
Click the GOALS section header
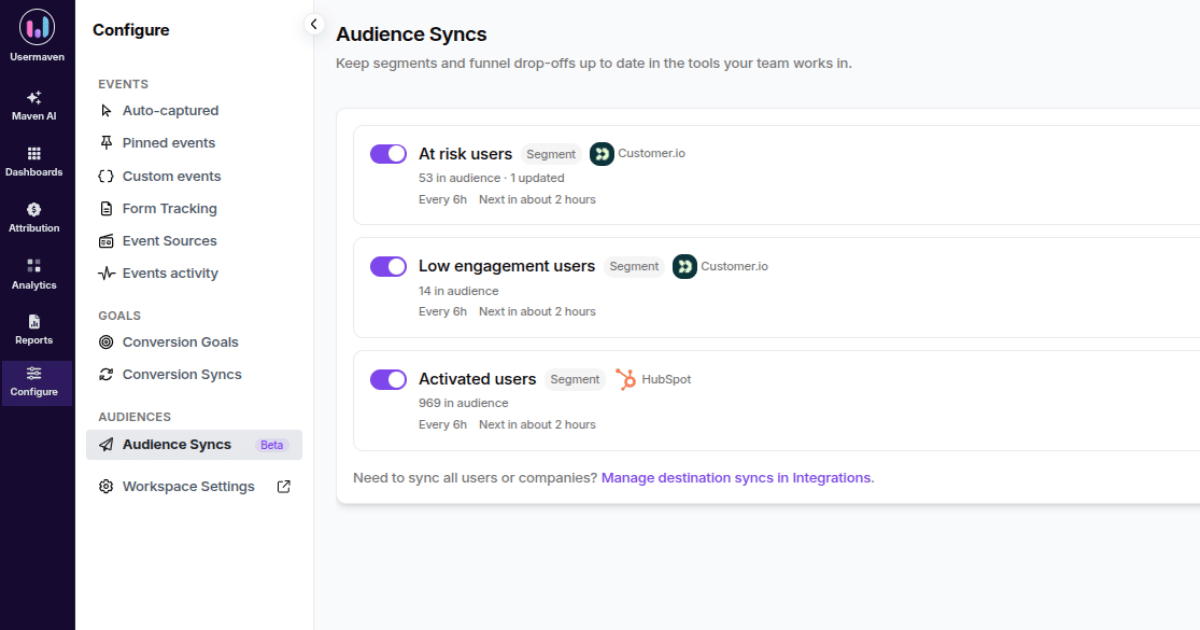pyautogui.click(x=119, y=315)
